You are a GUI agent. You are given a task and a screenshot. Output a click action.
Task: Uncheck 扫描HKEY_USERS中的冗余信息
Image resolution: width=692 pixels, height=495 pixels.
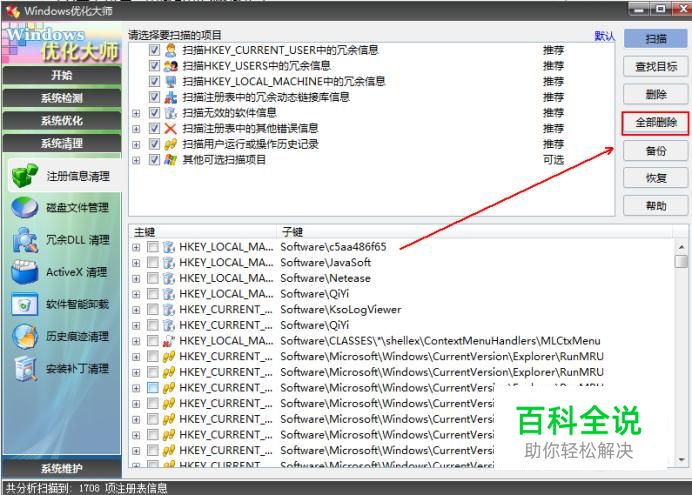pyautogui.click(x=154, y=66)
